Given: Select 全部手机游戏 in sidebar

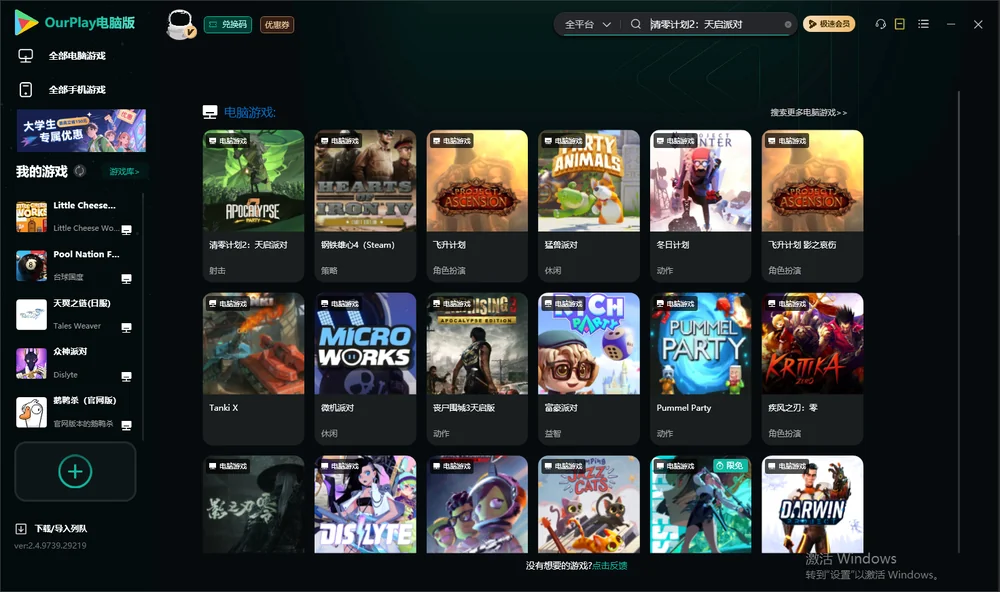Looking at the screenshot, I should [x=77, y=90].
